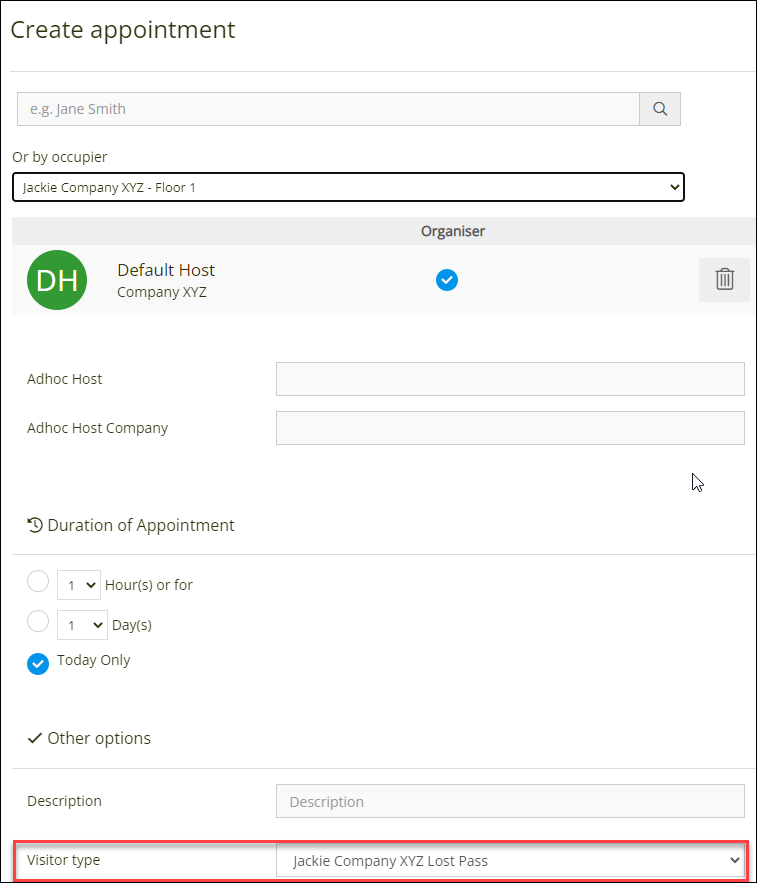Click the Duration of Appointment heading
757x883 pixels.
click(x=141, y=525)
